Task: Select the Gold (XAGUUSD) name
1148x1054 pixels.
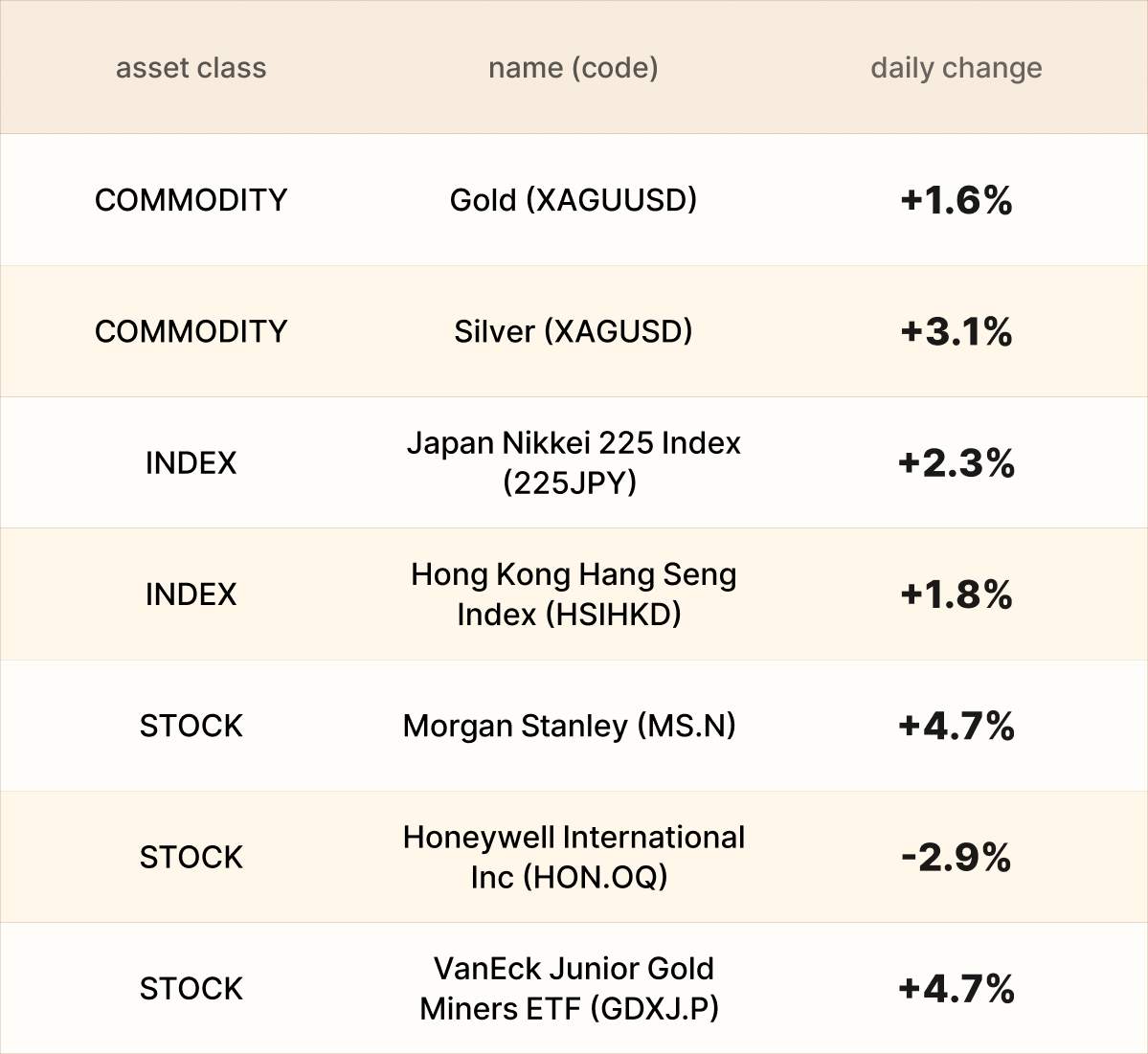Action: coord(573,200)
